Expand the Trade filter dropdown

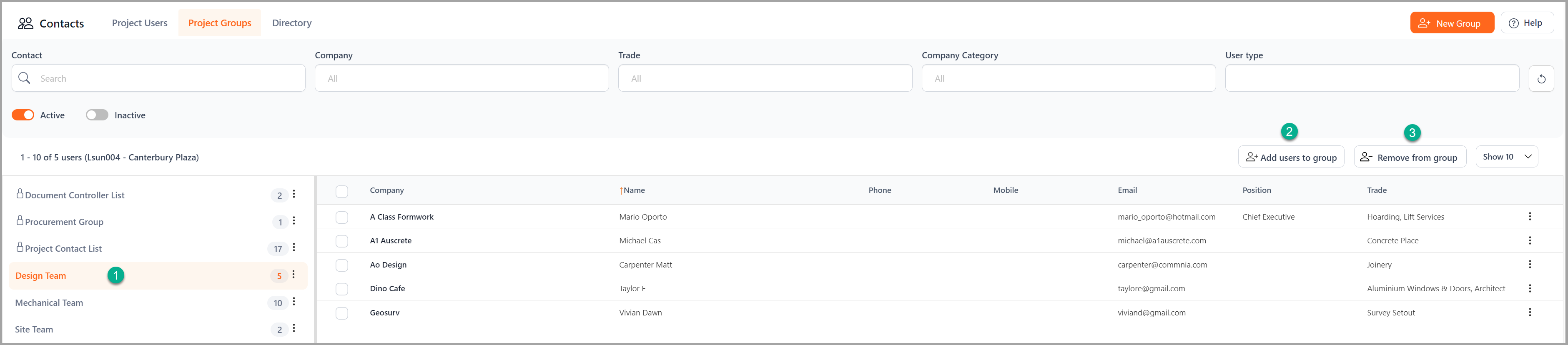pyautogui.click(x=765, y=78)
